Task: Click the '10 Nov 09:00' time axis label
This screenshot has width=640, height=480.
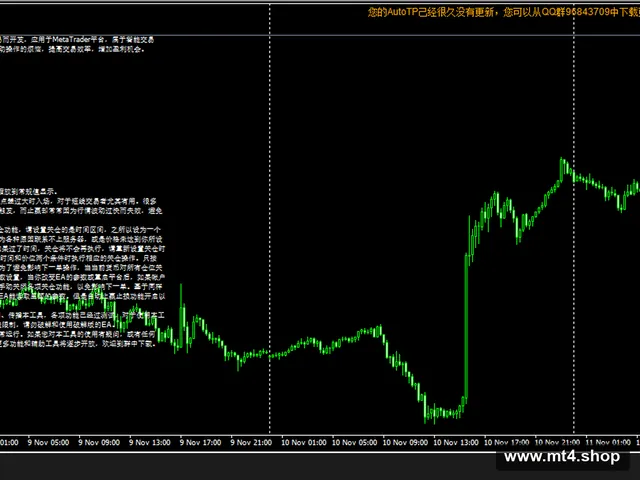Action: coord(405,442)
